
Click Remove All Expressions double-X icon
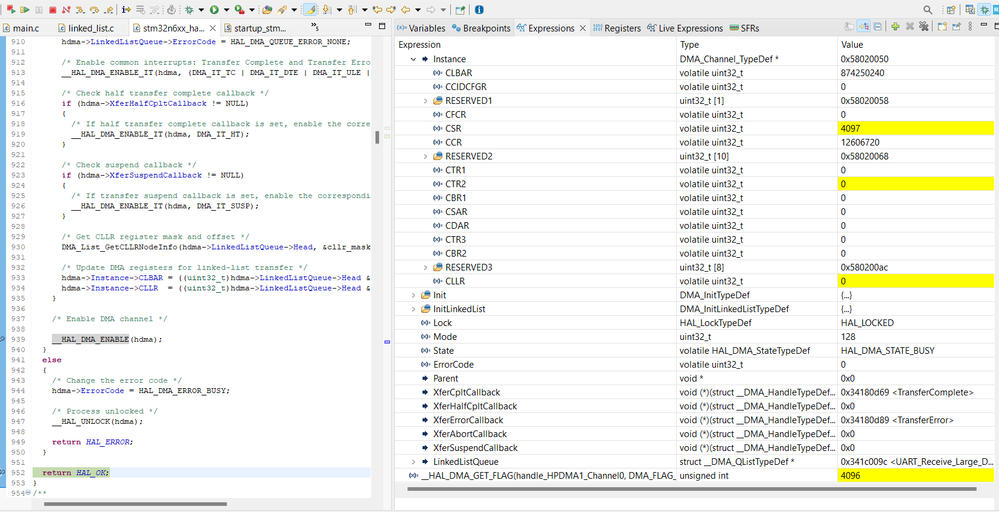coord(923,27)
